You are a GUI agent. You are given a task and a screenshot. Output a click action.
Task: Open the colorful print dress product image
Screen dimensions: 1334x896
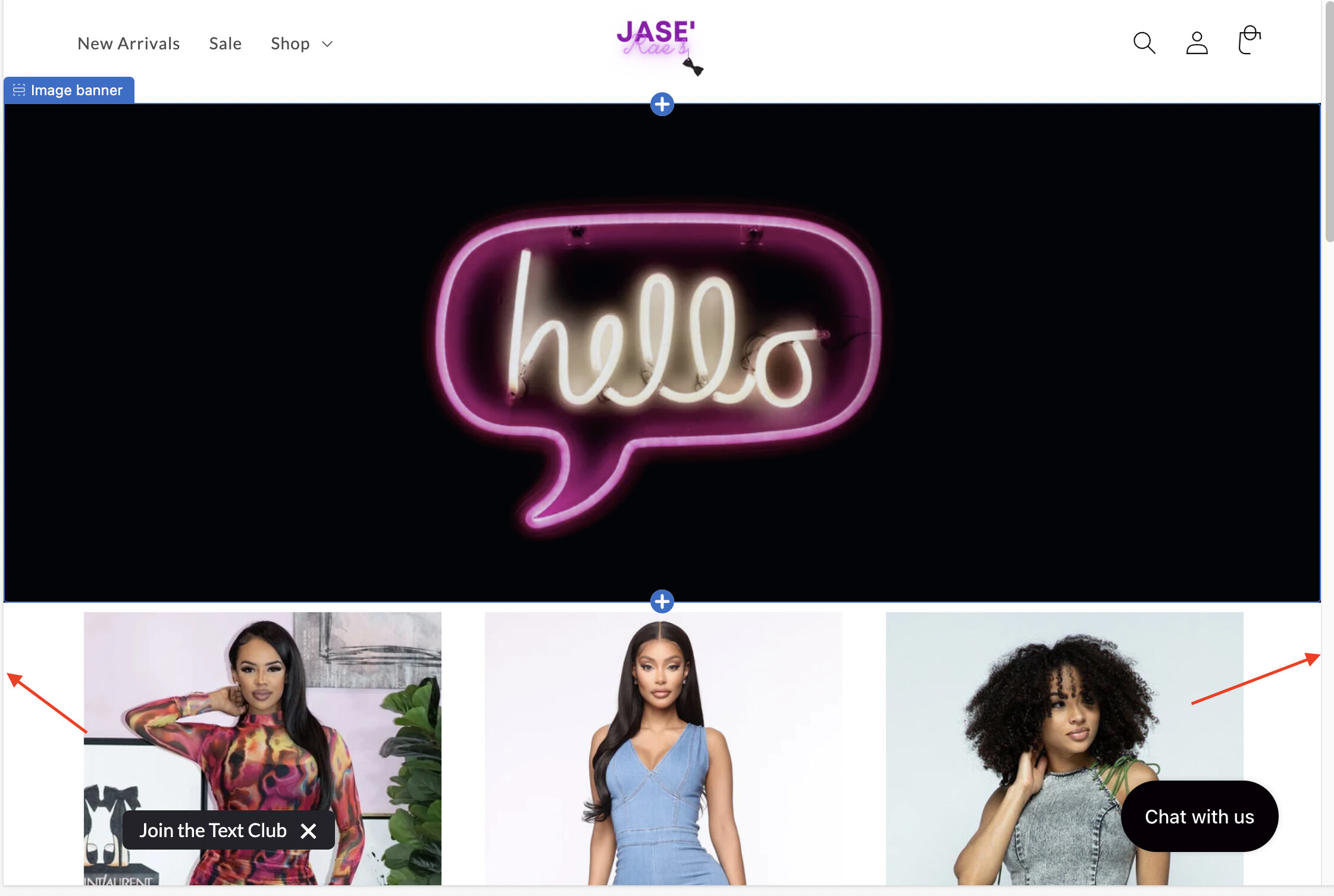(x=262, y=748)
